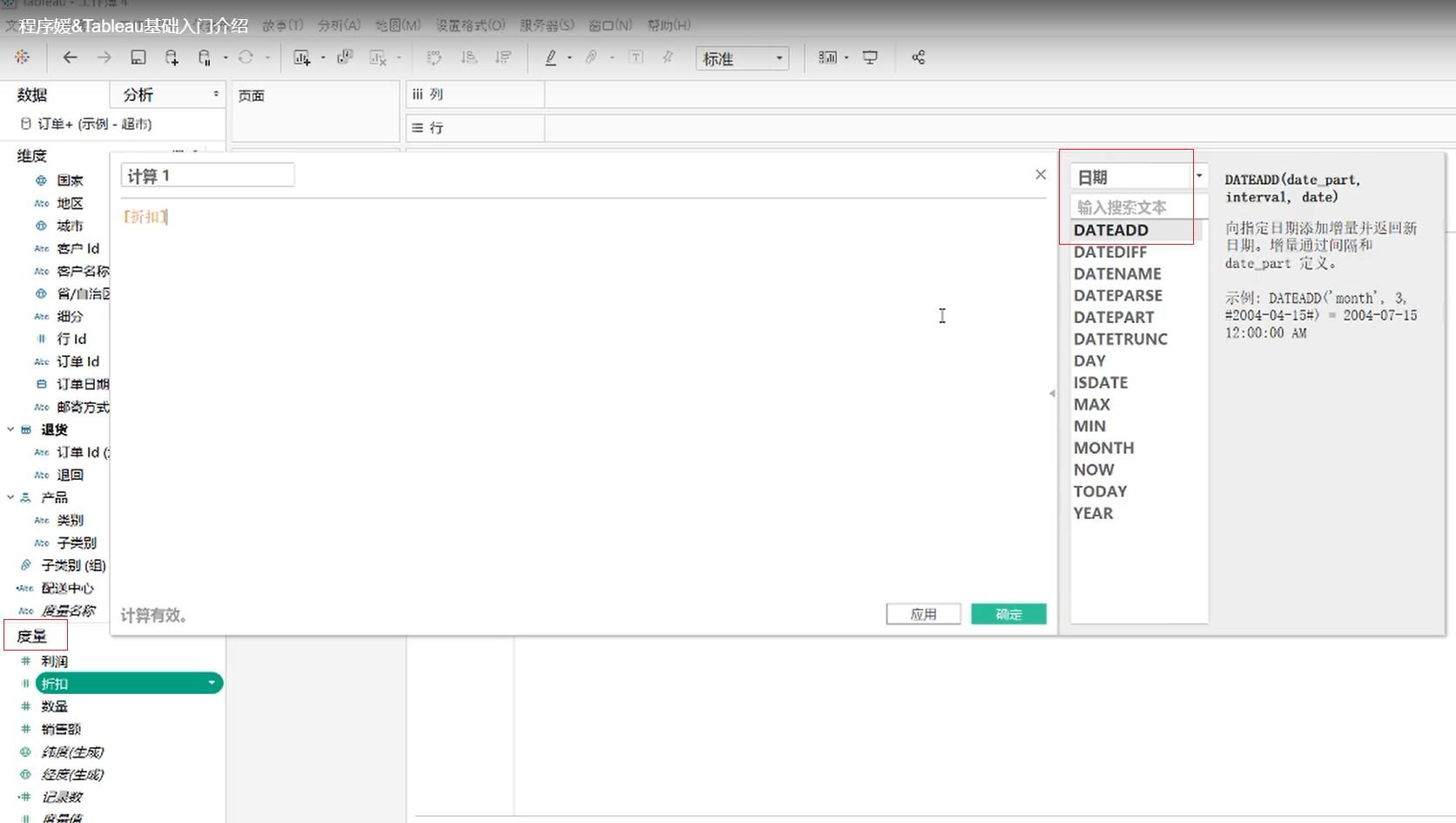The height and width of the screenshot is (823, 1456).
Task: Open the 帮助(H) menu
Action: point(669,25)
